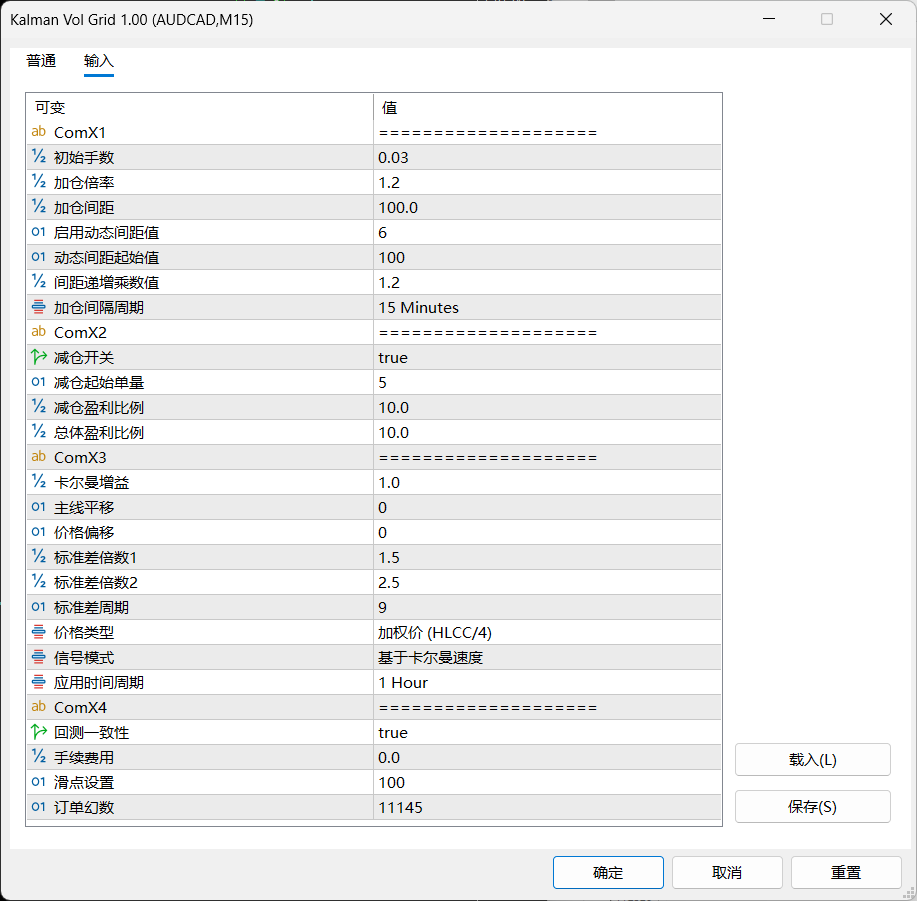Click the integer icon beside 启用动态间距值
This screenshot has width=917, height=901.
pyautogui.click(x=39, y=232)
